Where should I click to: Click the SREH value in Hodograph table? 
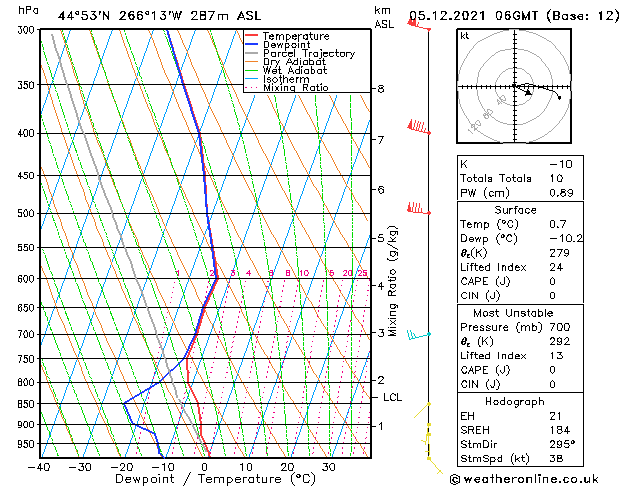pos(560,430)
